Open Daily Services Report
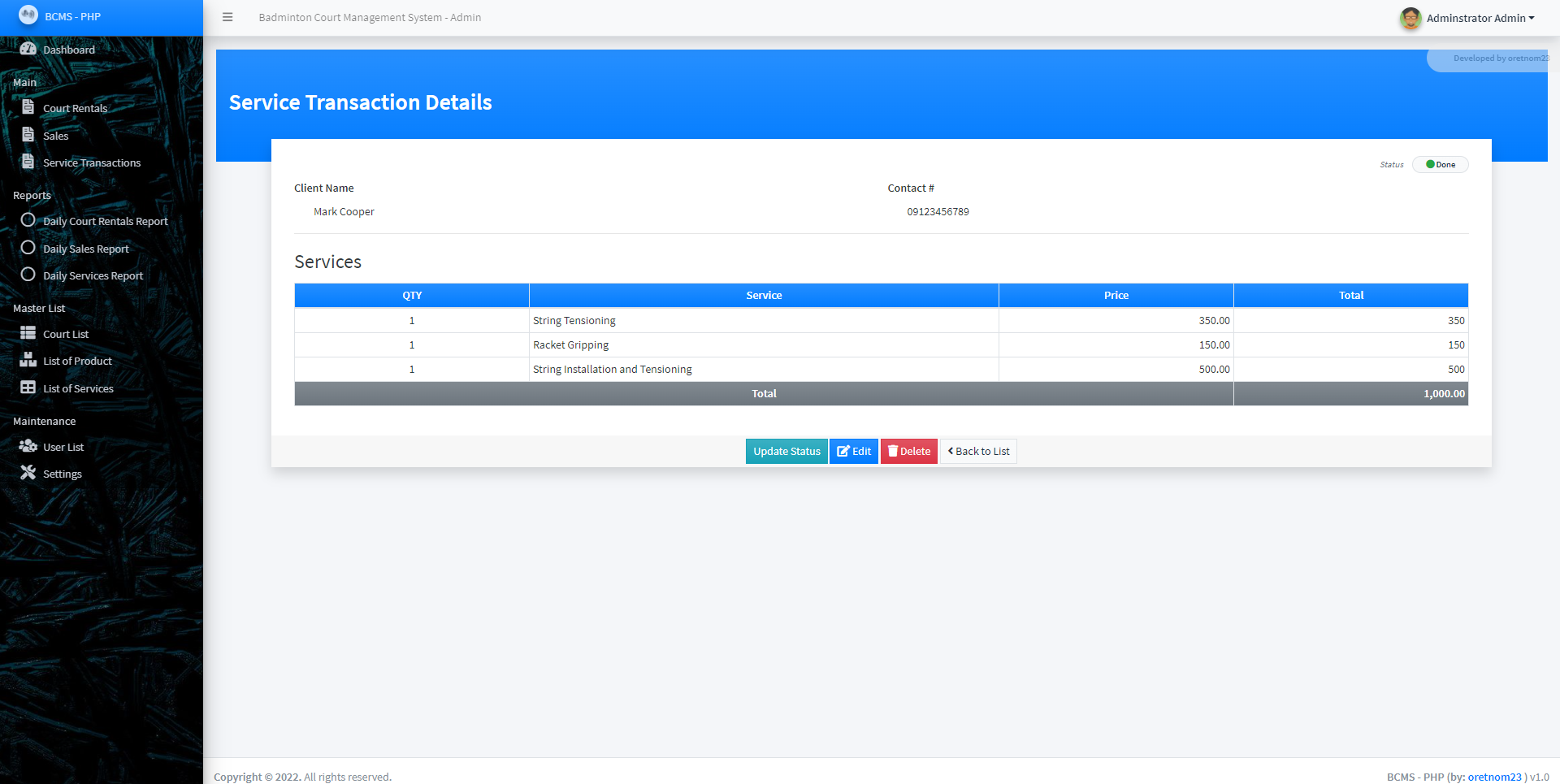 point(102,275)
